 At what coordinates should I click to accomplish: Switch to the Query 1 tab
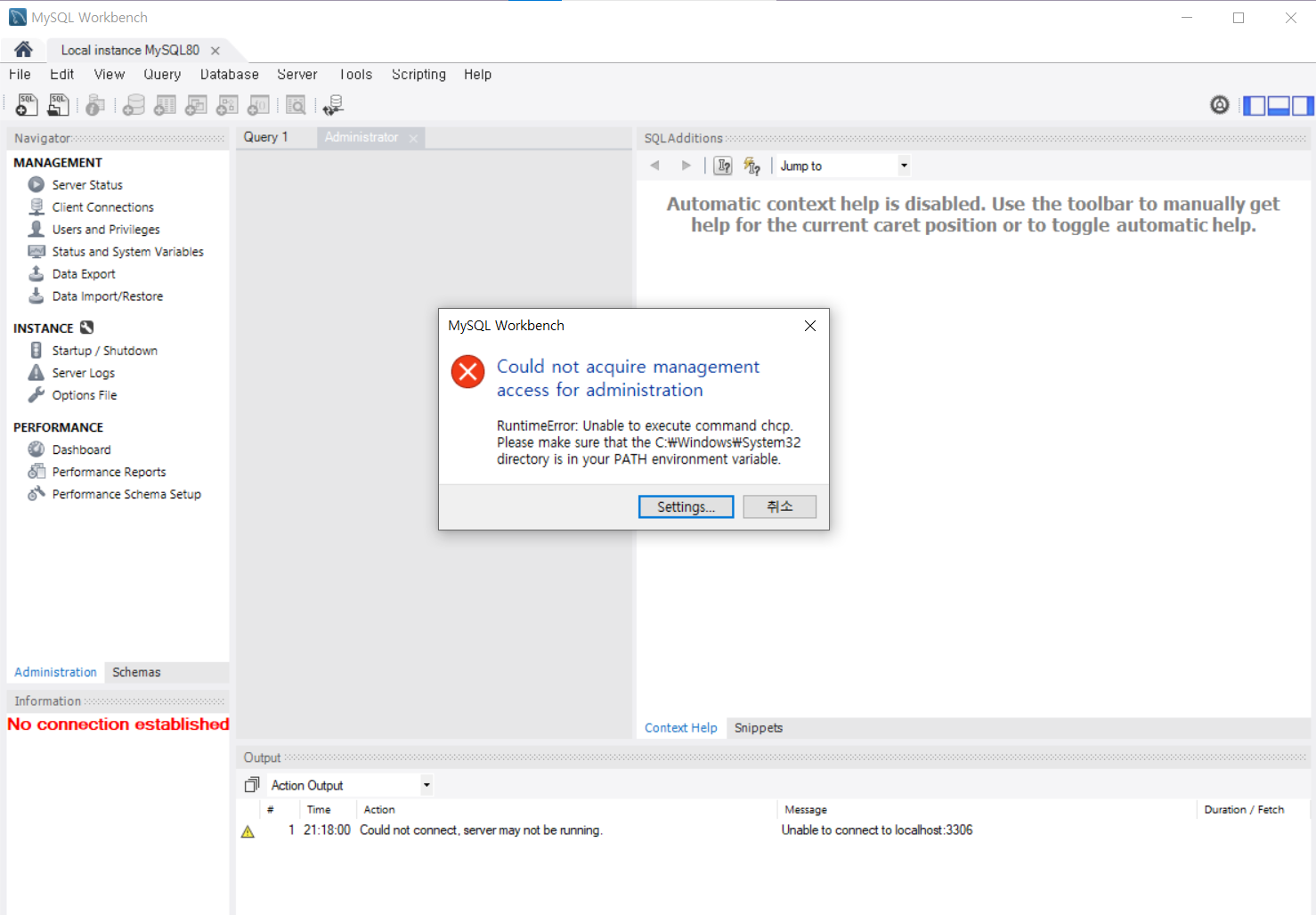coord(266,137)
